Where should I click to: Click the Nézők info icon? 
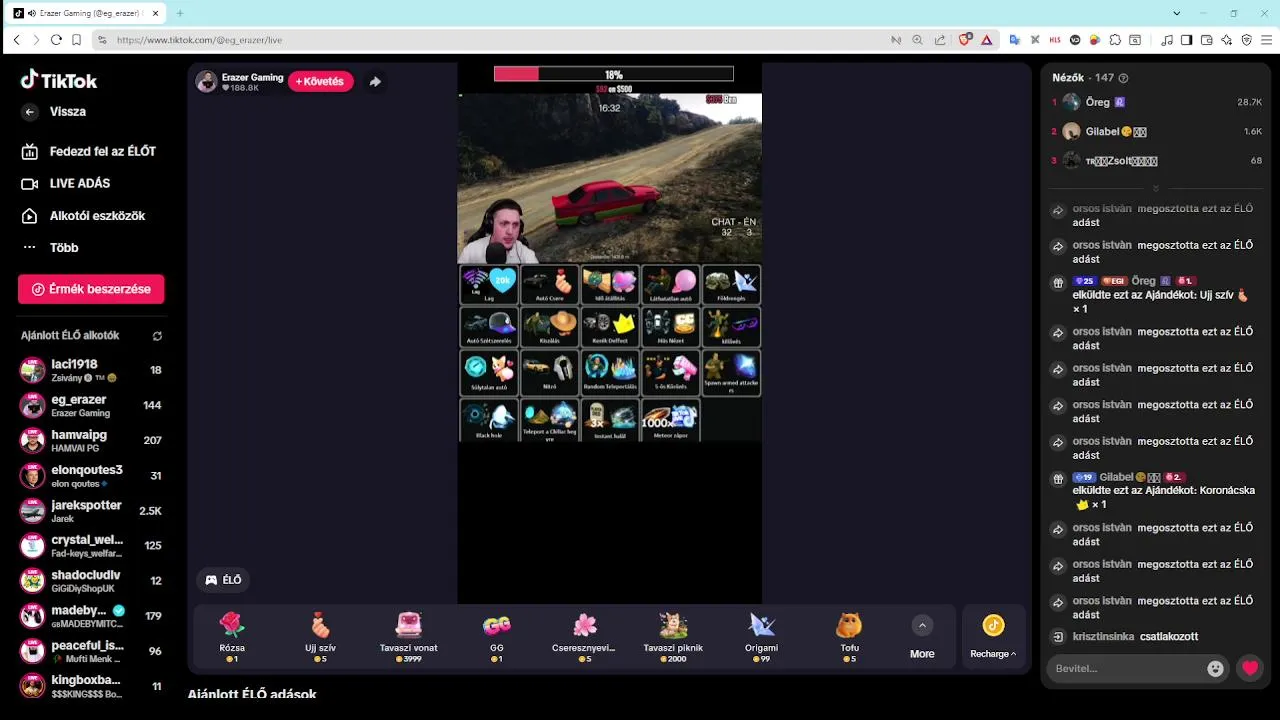pos(1123,78)
